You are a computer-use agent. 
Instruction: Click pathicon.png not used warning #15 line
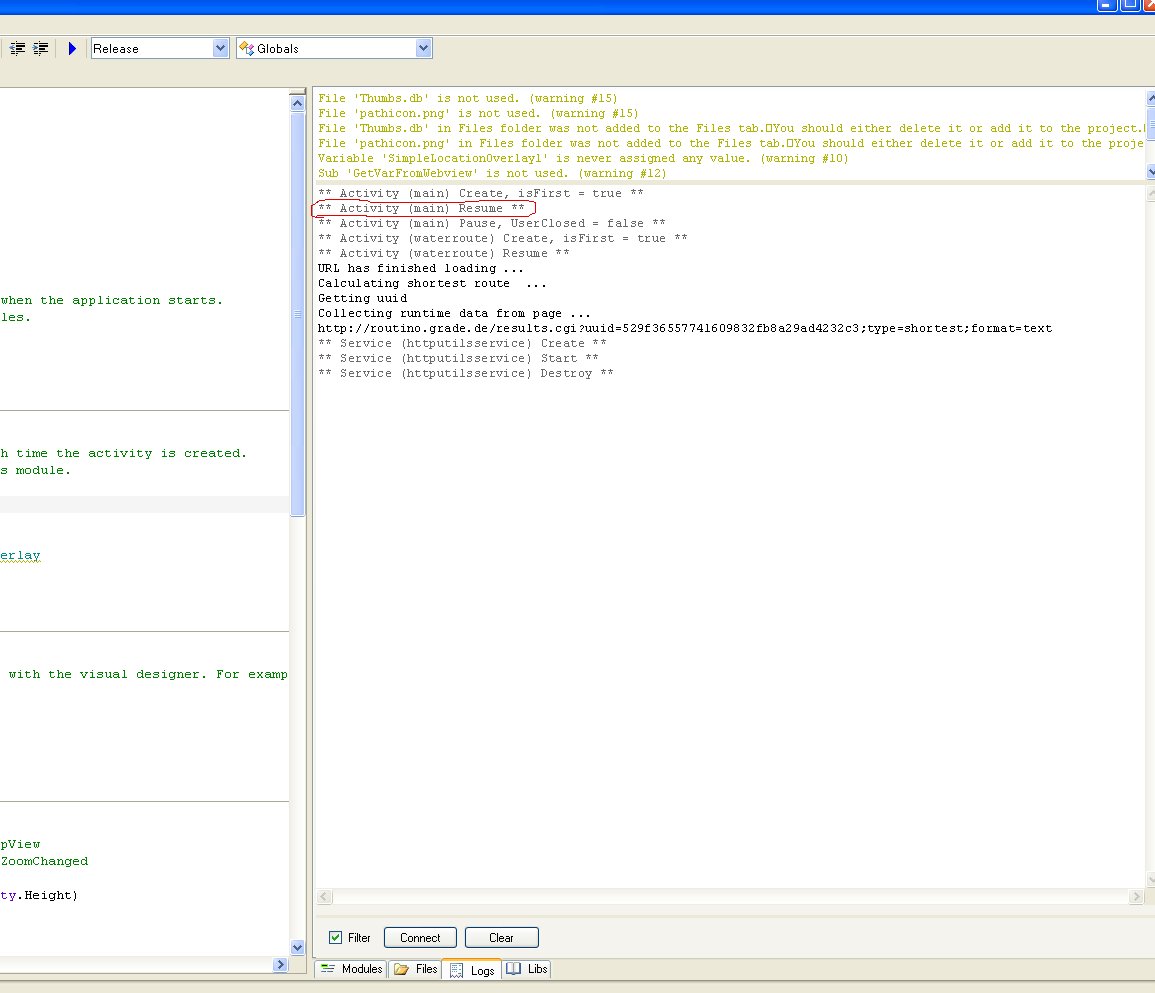click(478, 113)
